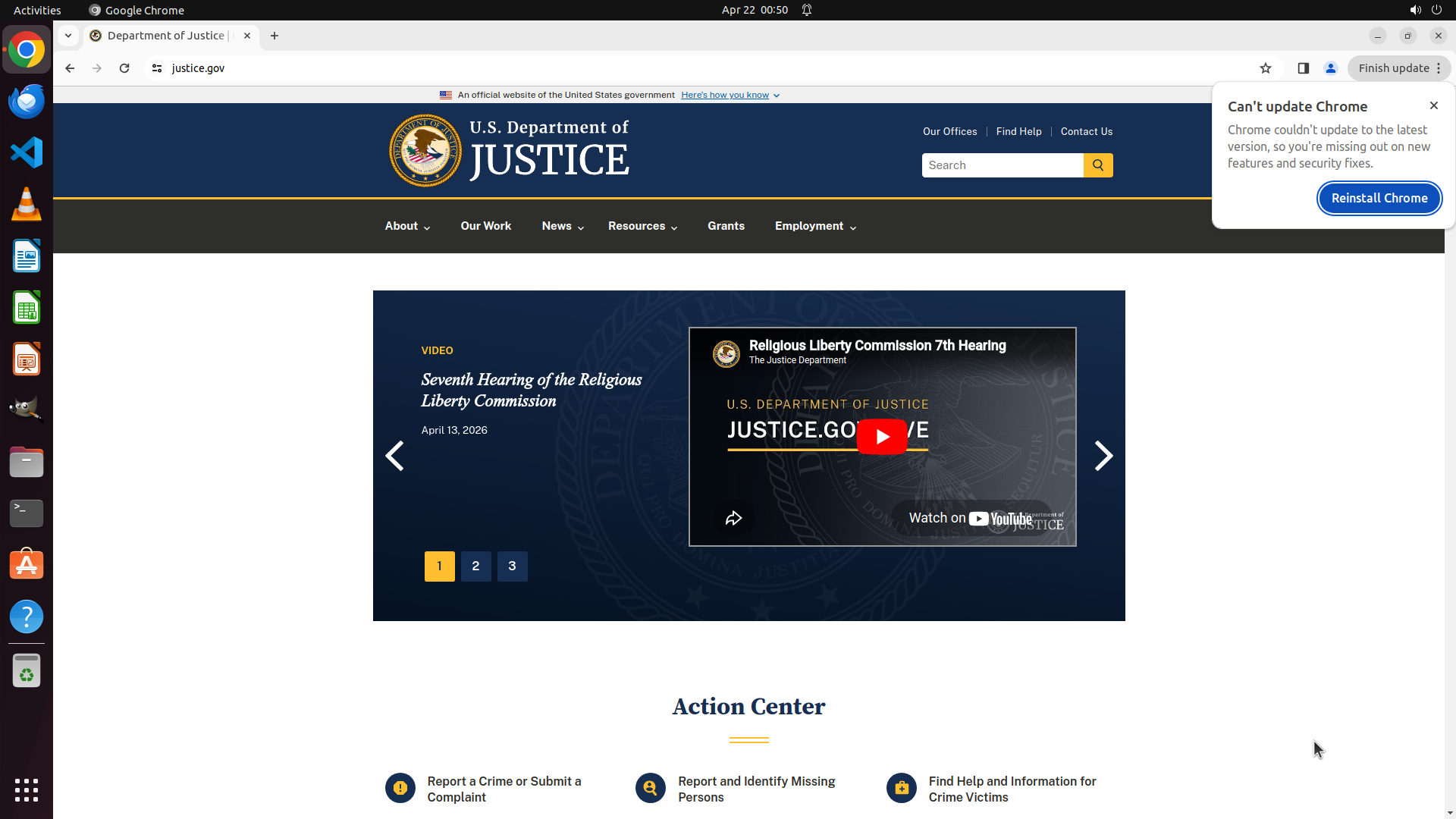1456x819 pixels.
Task: Go to next carousel slide arrow
Action: (x=1103, y=456)
